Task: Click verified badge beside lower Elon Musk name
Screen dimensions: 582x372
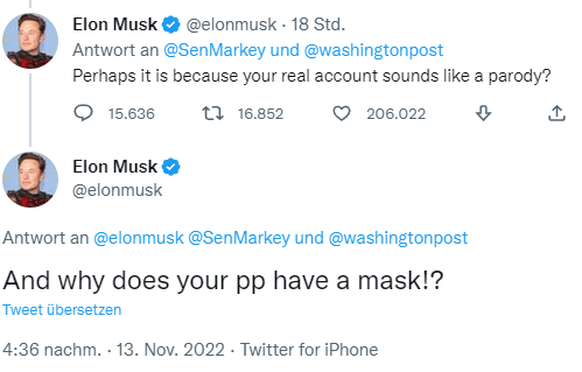Action: click(x=171, y=167)
